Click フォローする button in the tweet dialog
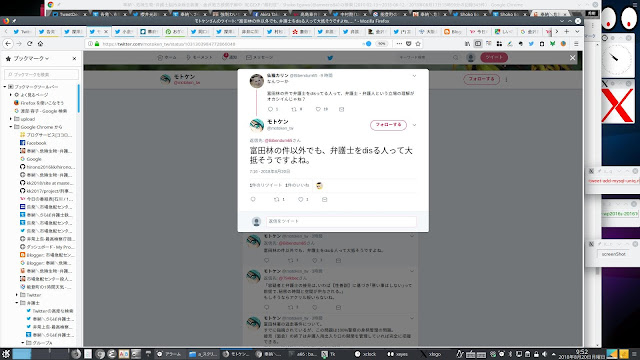This screenshot has height=360, width=640. [x=388, y=124]
